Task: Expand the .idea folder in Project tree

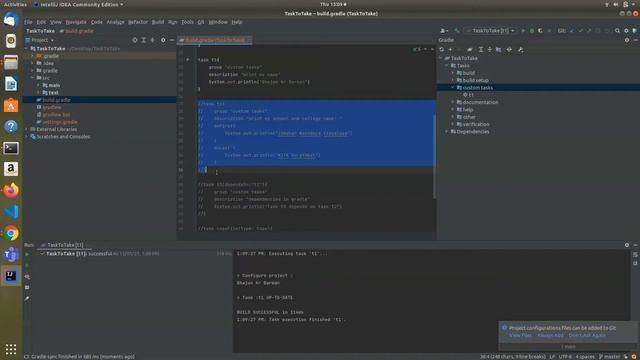Action: (33, 63)
